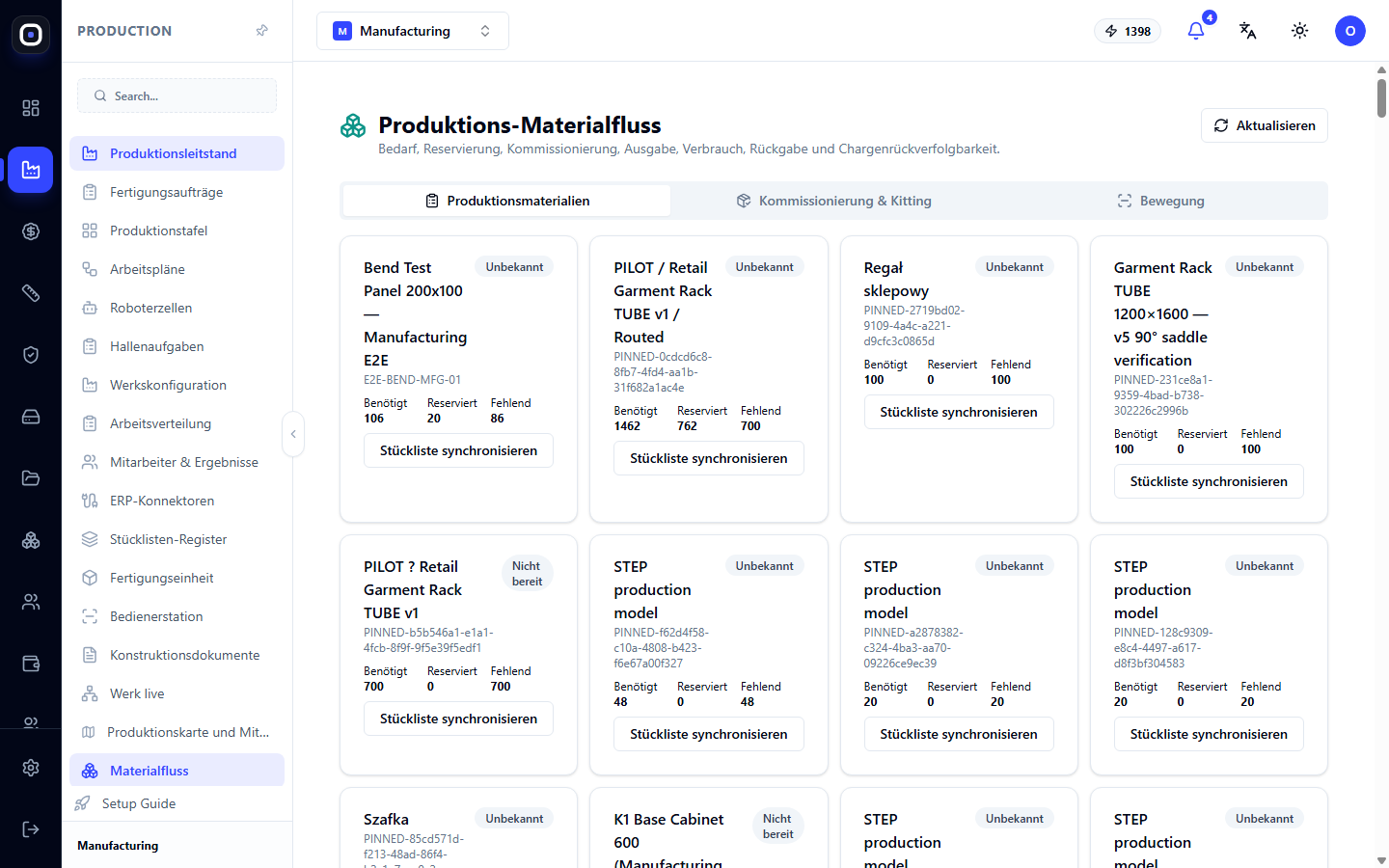Click the logout icon at rail bottom
The image size is (1389, 868).
tap(31, 829)
